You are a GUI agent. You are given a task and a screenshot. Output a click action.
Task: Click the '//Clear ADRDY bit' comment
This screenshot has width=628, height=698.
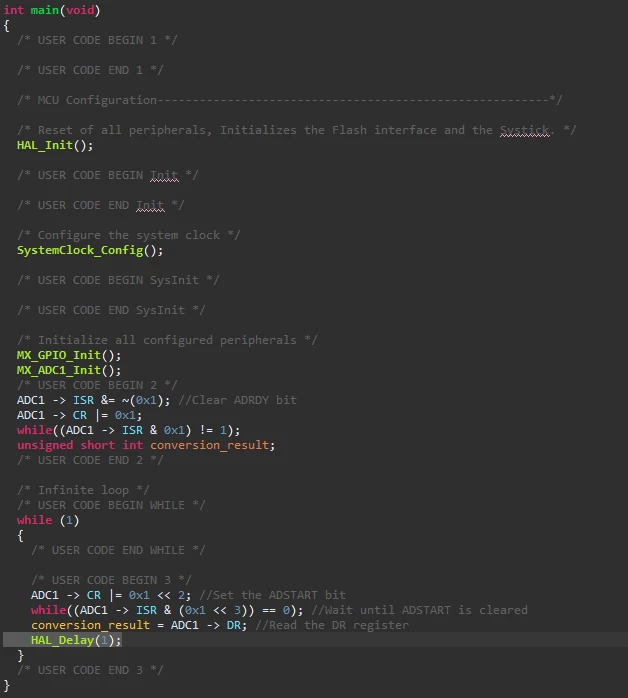point(237,400)
